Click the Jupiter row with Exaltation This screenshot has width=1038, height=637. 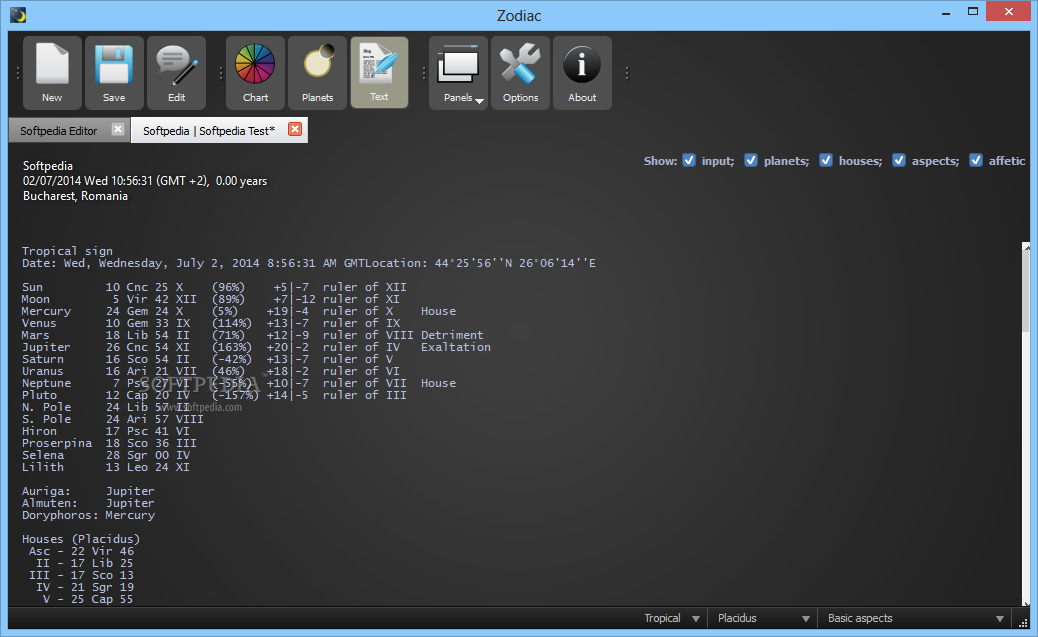256,347
